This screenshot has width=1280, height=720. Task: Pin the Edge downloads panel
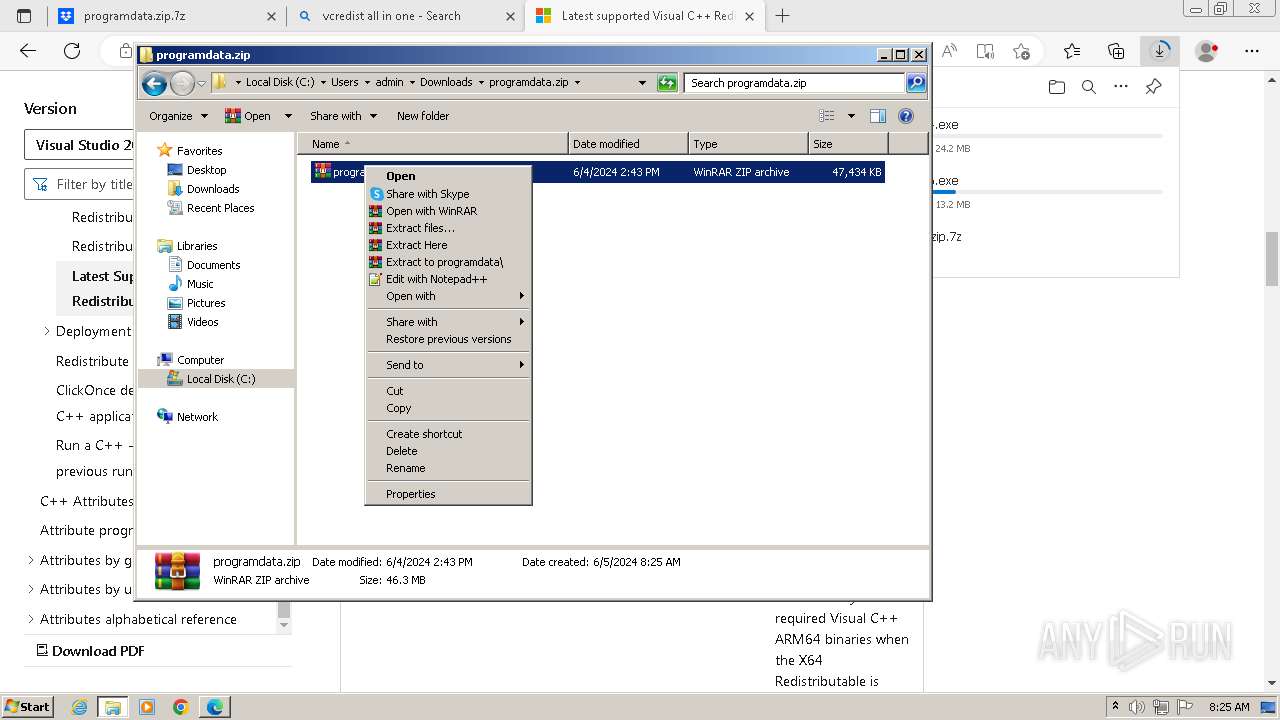pos(1153,87)
